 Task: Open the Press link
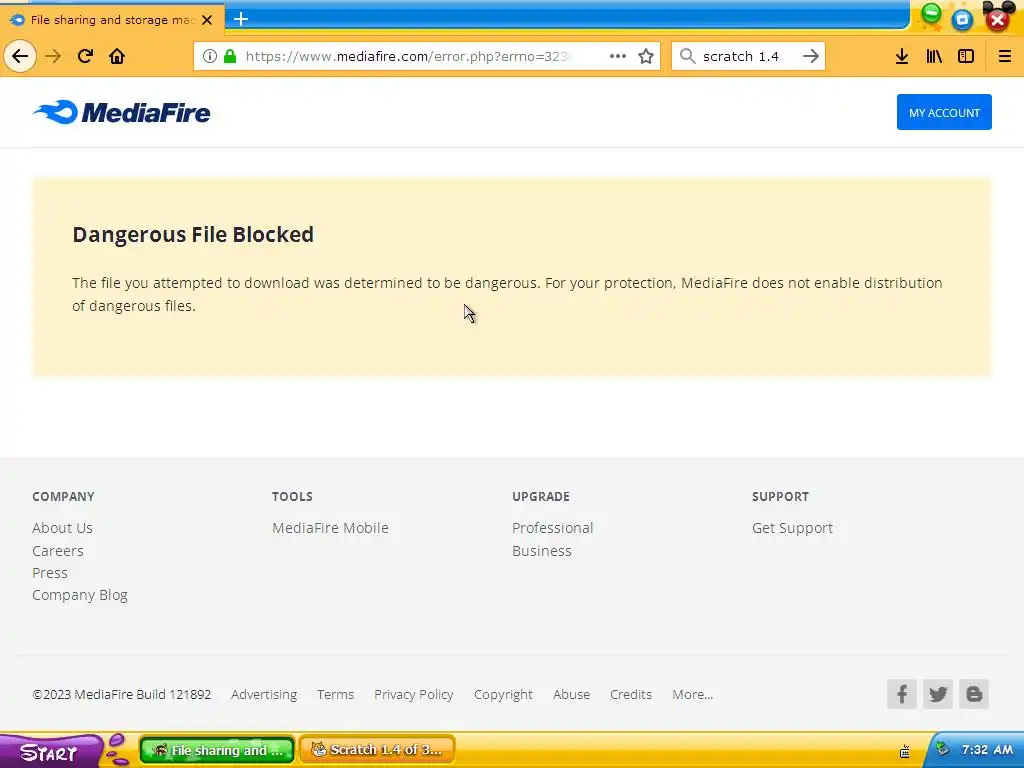coord(50,573)
